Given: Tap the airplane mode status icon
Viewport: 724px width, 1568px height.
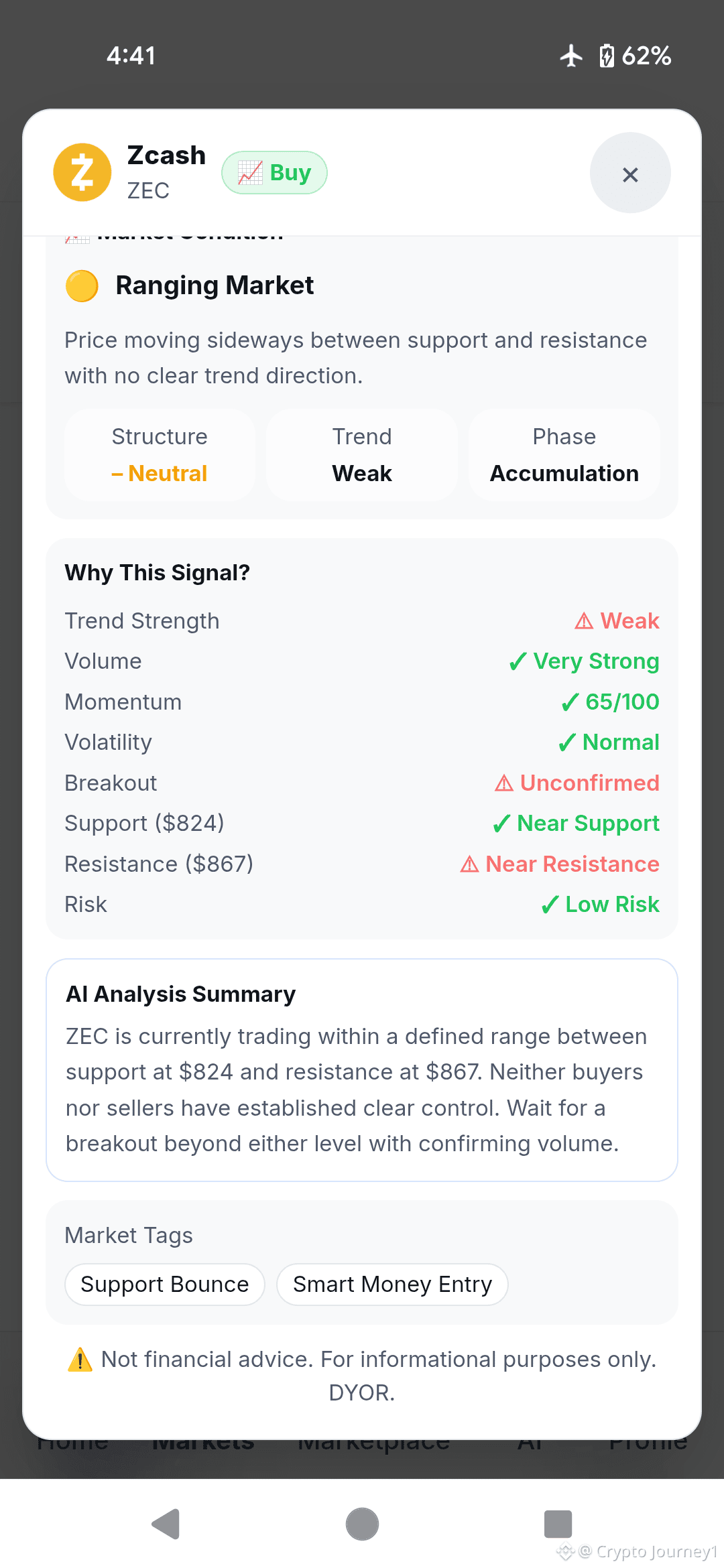Looking at the screenshot, I should [x=571, y=56].
